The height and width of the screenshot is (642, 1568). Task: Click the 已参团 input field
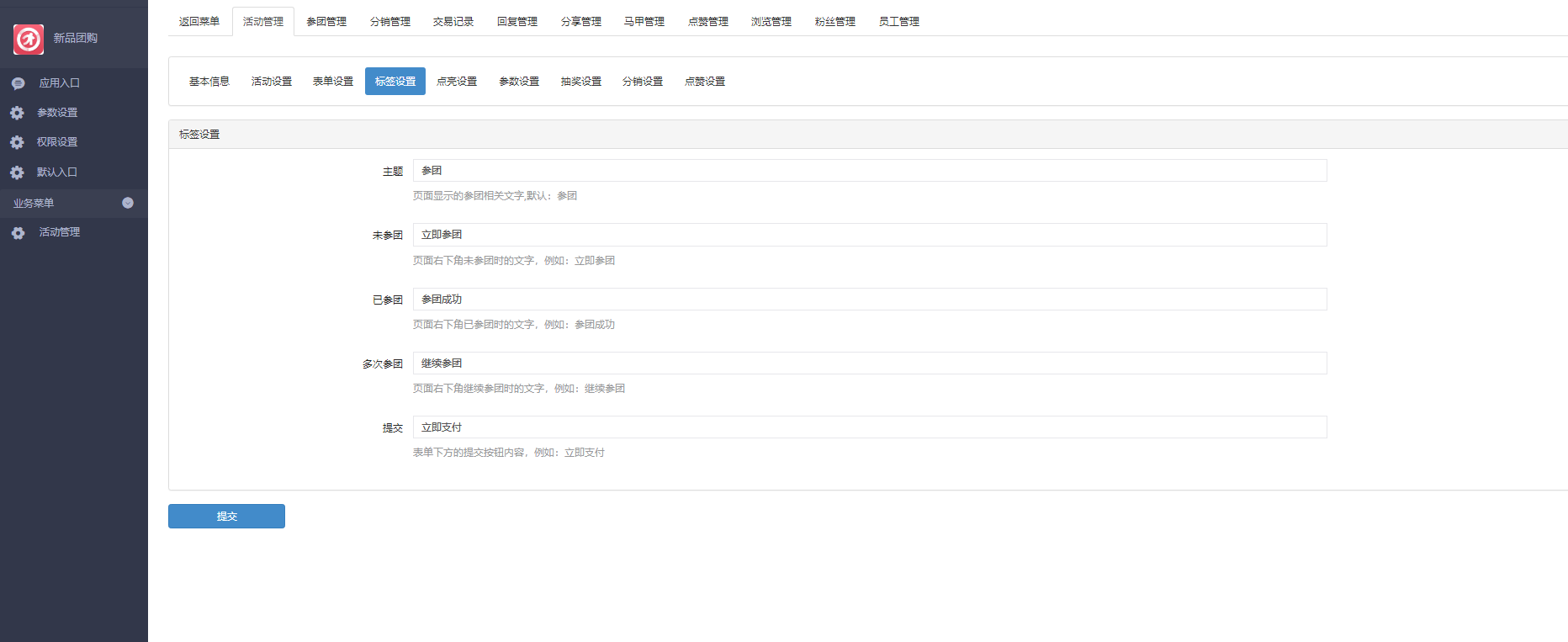pyautogui.click(x=870, y=300)
